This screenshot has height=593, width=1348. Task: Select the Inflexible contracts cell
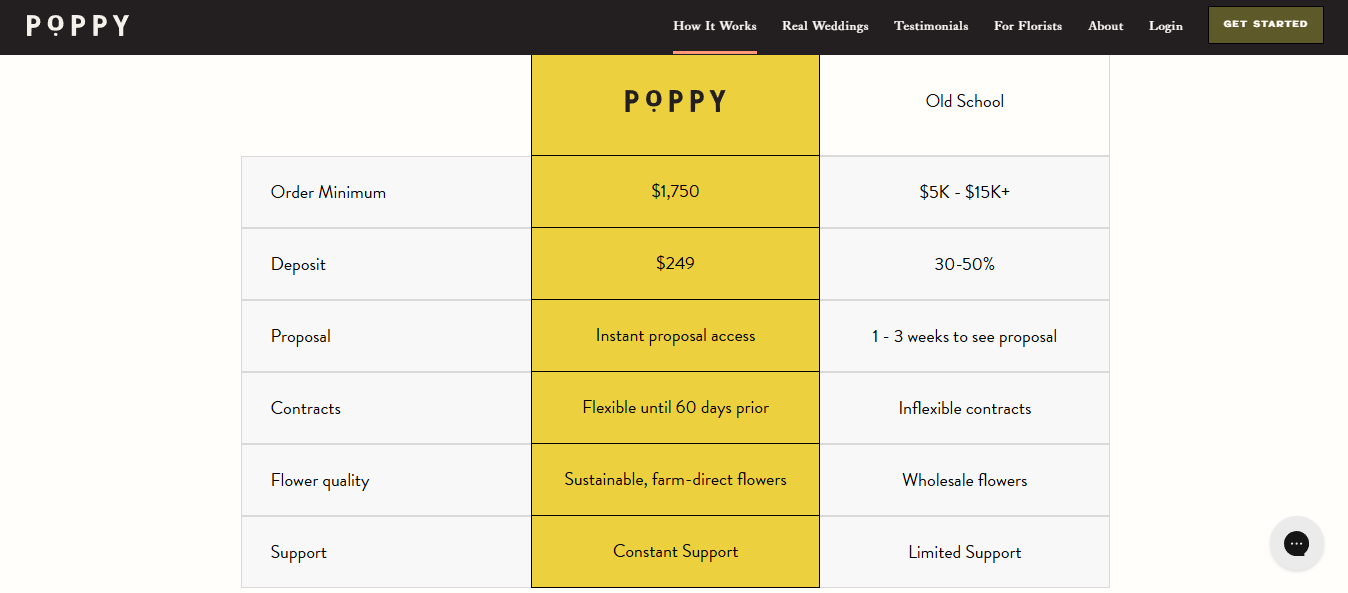click(x=965, y=408)
